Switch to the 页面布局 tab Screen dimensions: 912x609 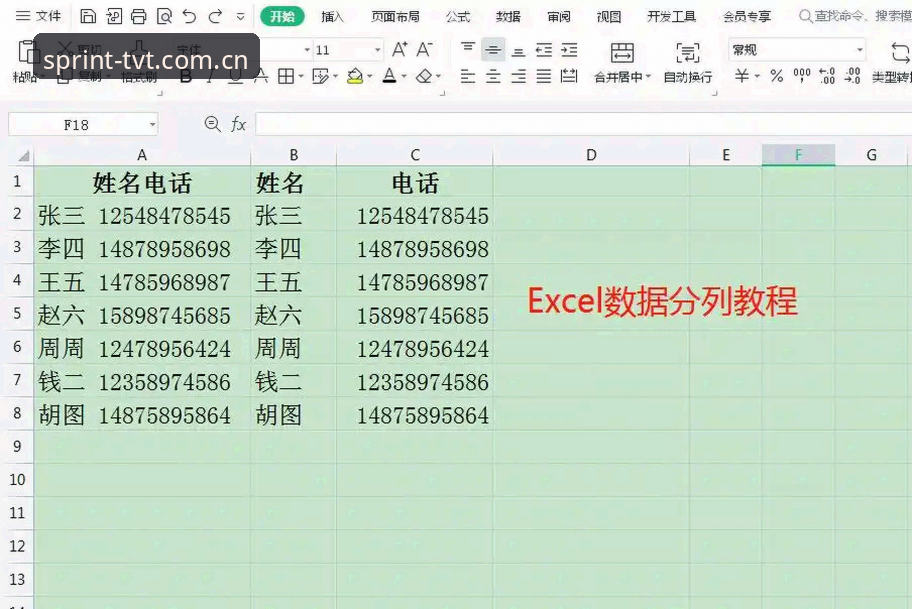point(396,16)
